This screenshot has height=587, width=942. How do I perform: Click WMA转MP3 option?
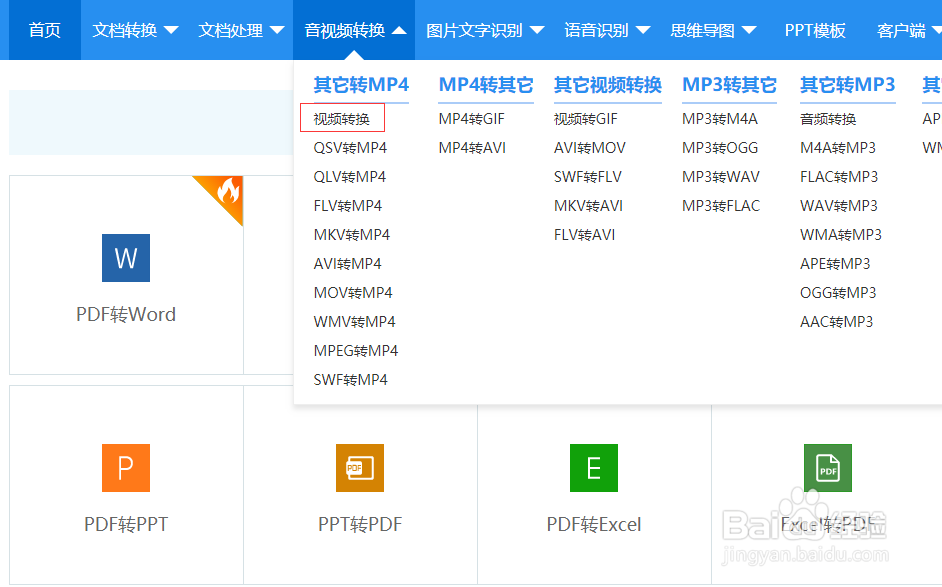click(841, 235)
